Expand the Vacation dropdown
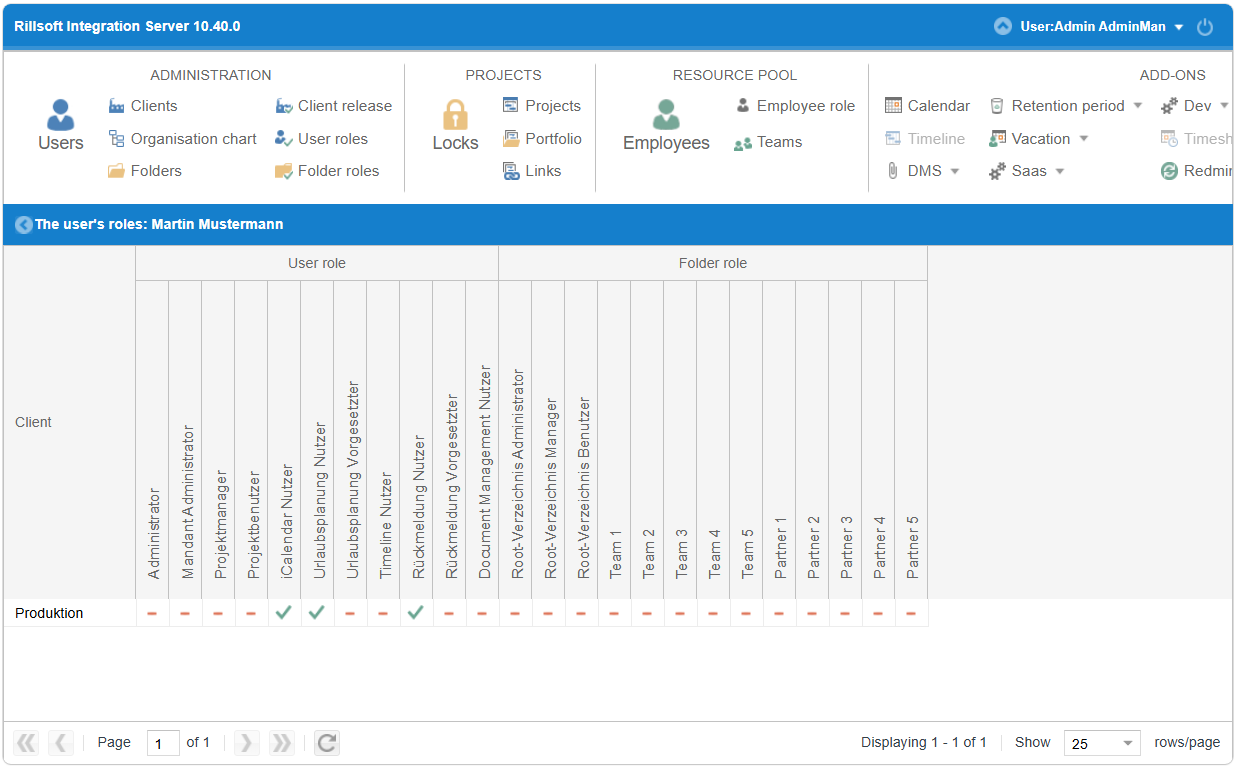Screen dimensions: 1235x766 pos(1083,139)
